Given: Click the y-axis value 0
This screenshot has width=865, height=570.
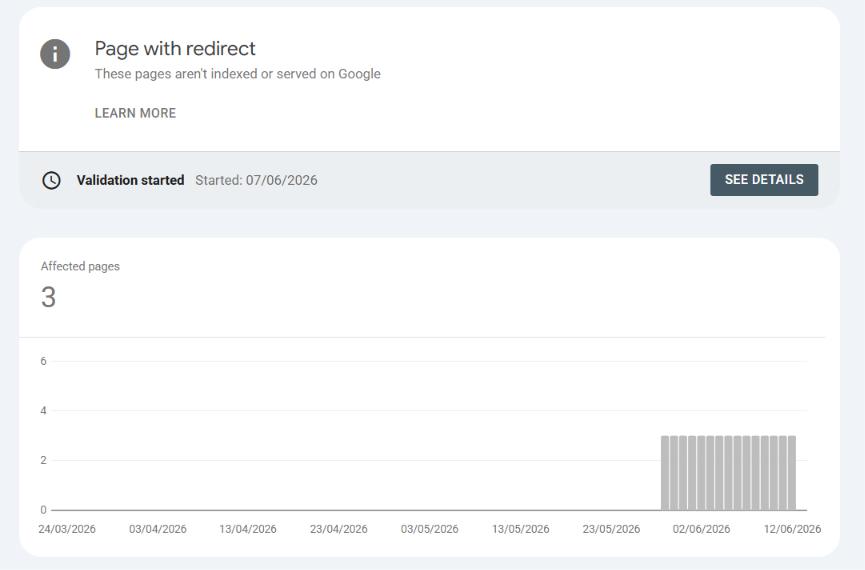Looking at the screenshot, I should [x=44, y=510].
